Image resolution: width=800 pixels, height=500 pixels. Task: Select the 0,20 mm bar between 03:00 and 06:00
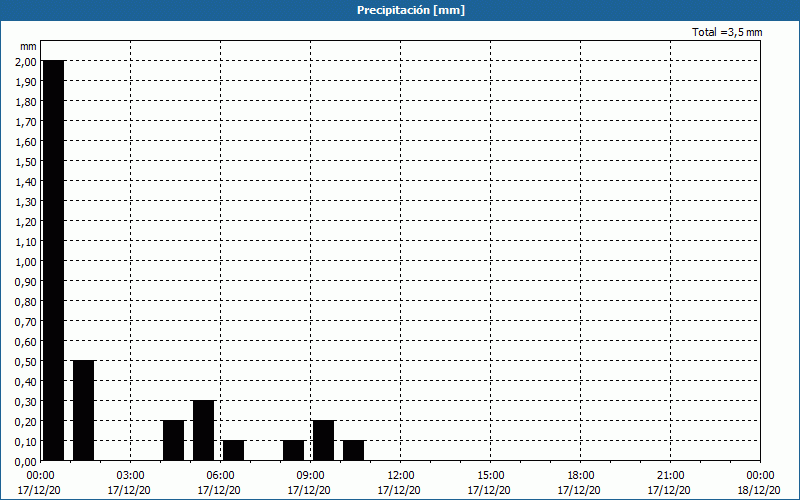(x=173, y=440)
